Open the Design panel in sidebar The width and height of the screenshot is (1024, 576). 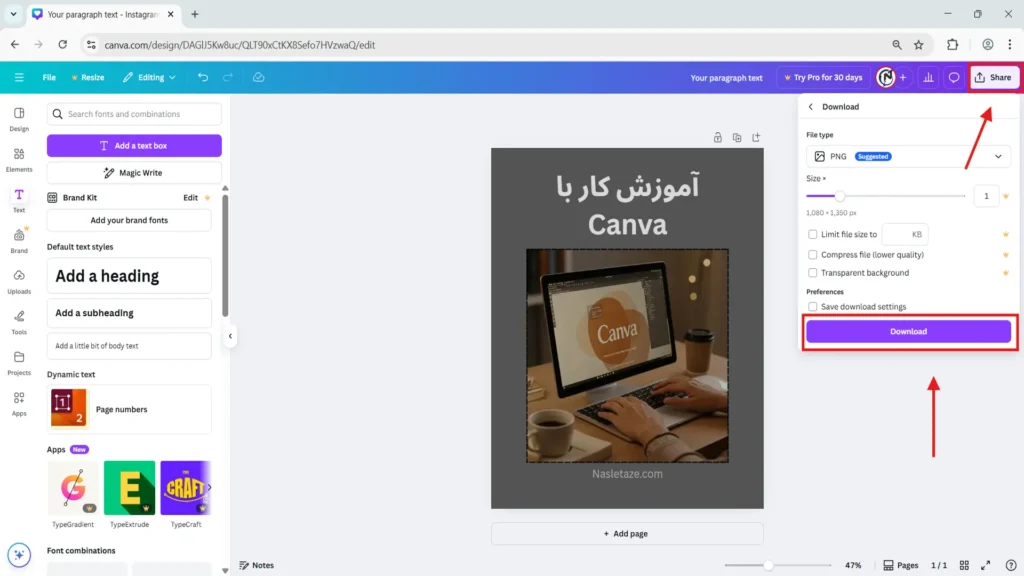coord(19,120)
